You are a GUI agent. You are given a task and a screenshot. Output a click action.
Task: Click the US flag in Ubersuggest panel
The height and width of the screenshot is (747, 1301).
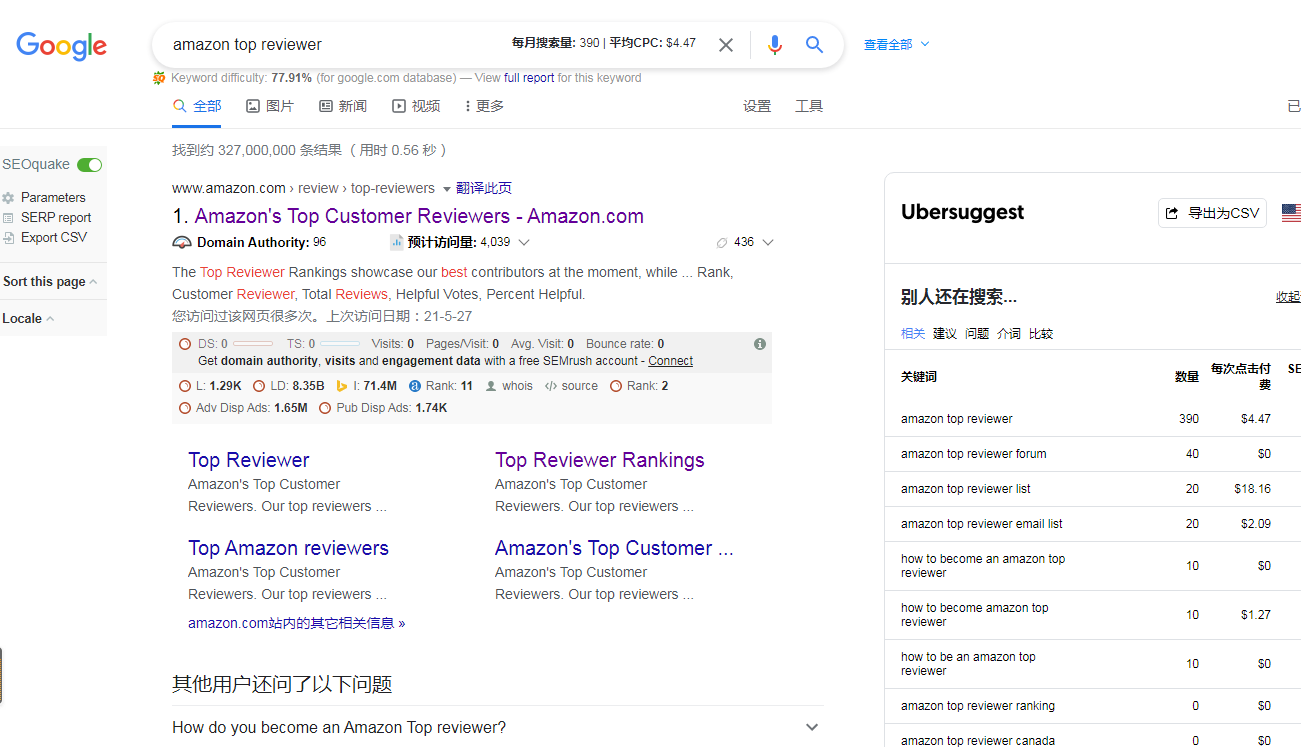pyautogui.click(x=1292, y=213)
